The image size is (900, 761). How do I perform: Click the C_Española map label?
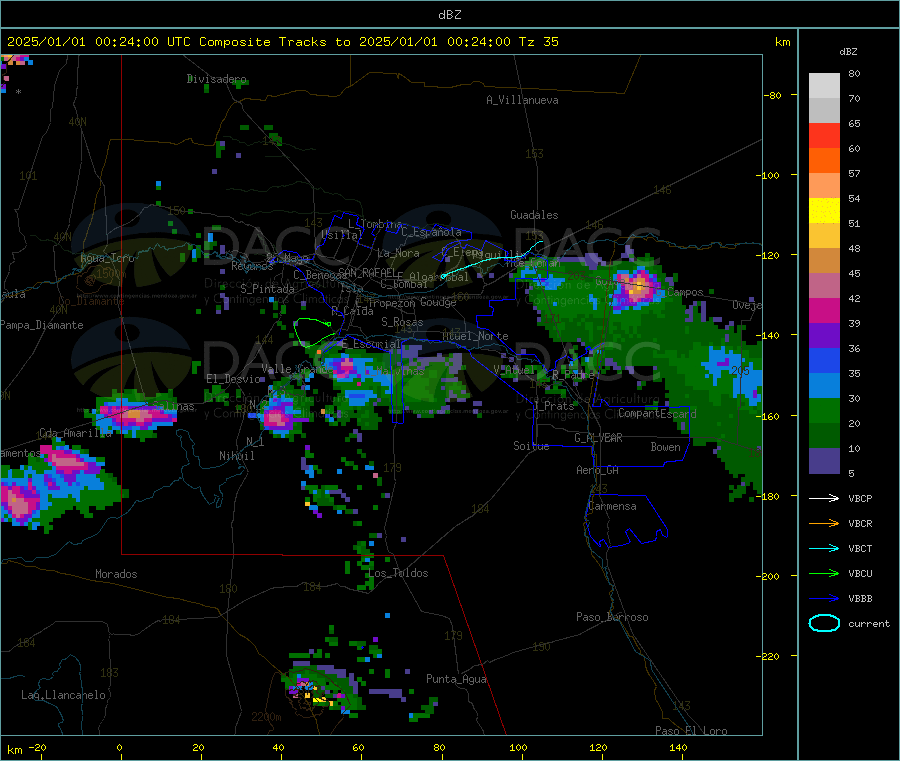pyautogui.click(x=431, y=232)
